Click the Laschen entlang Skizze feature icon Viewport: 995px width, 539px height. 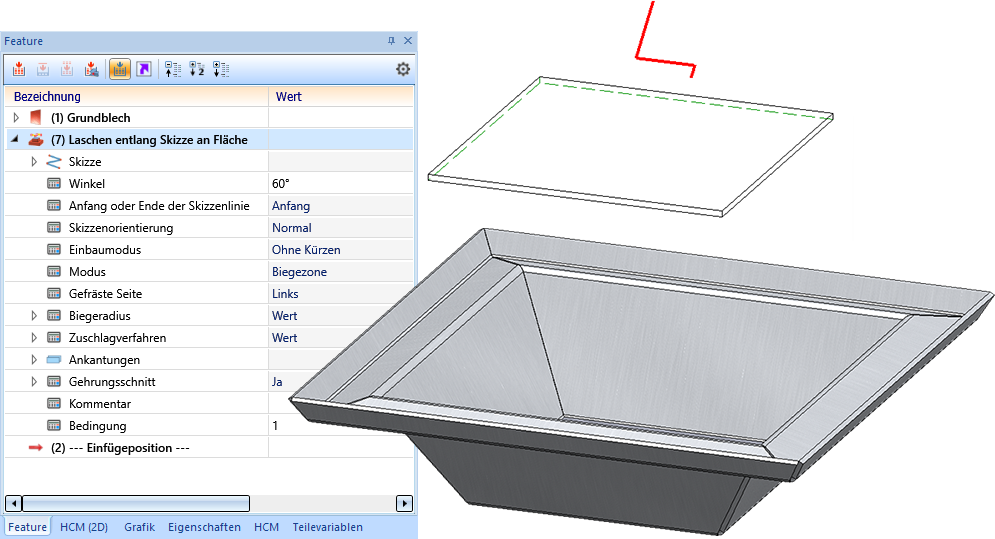point(36,139)
